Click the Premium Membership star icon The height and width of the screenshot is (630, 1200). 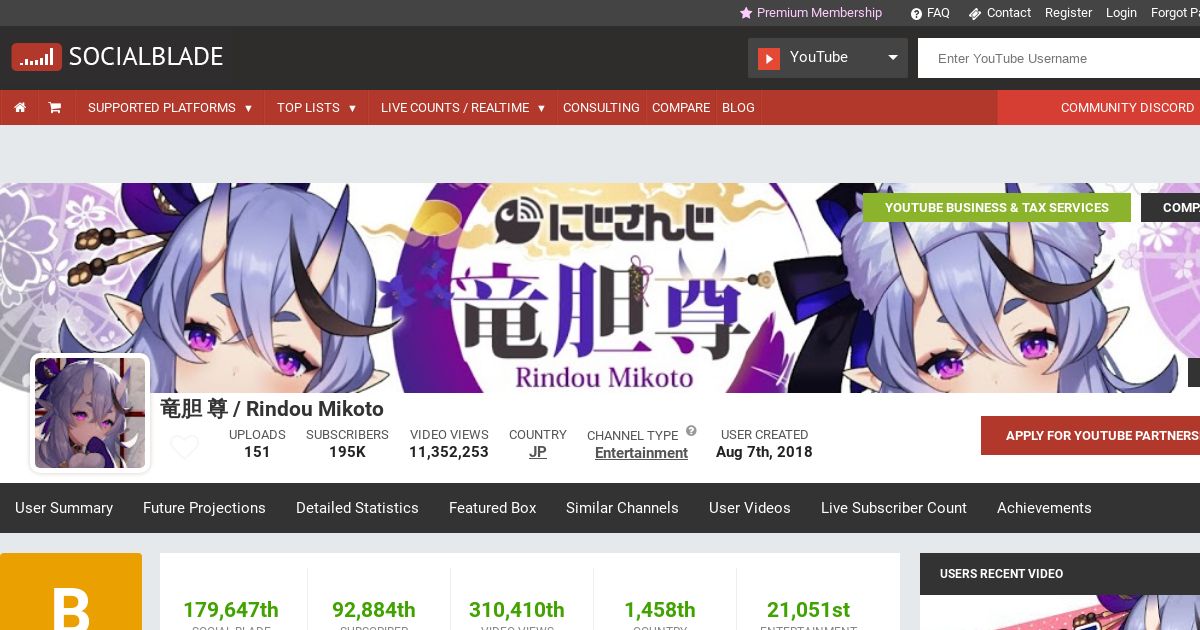[x=746, y=13]
